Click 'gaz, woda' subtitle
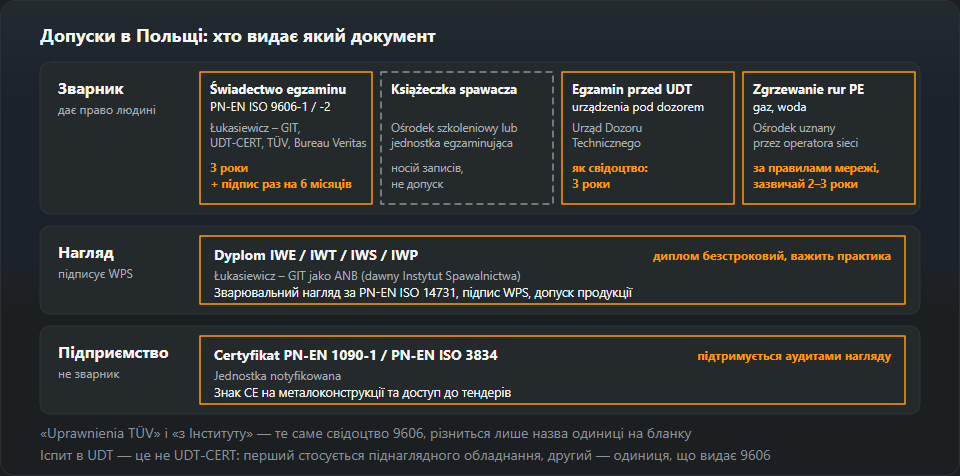Screen dimensions: 960x476 (779, 107)
